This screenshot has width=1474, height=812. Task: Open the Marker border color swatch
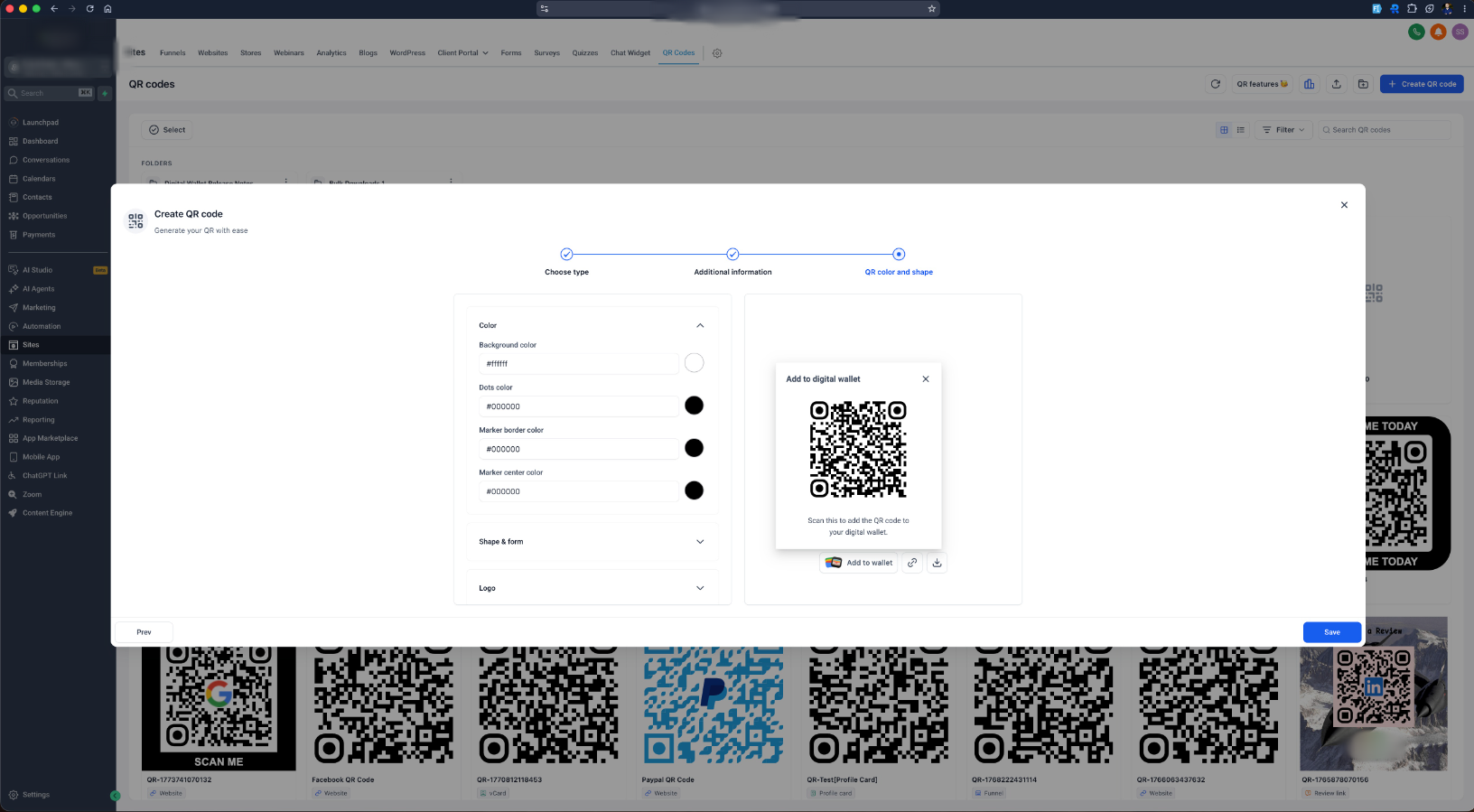694,448
